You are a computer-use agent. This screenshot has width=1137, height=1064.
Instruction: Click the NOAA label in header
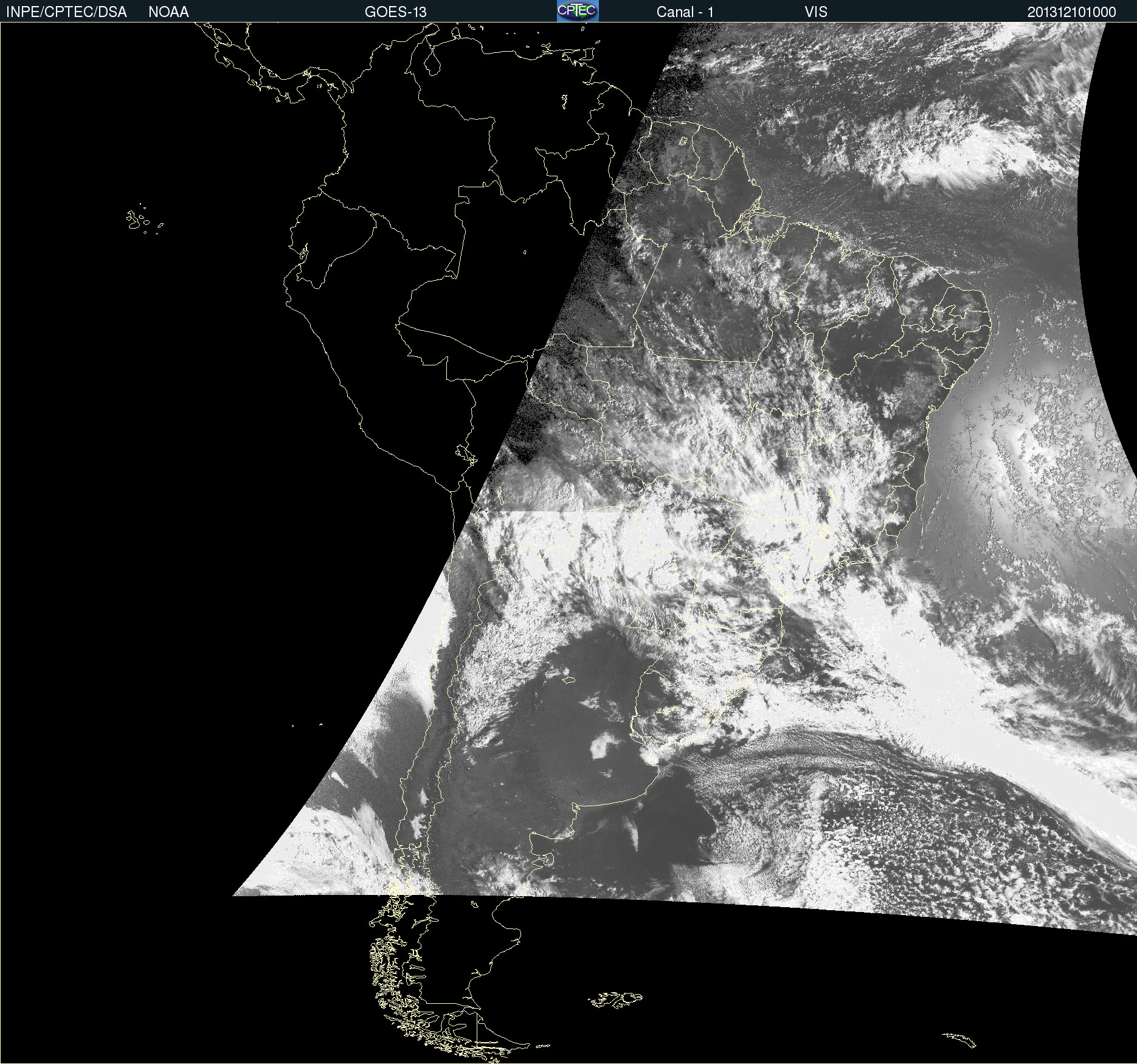point(168,12)
